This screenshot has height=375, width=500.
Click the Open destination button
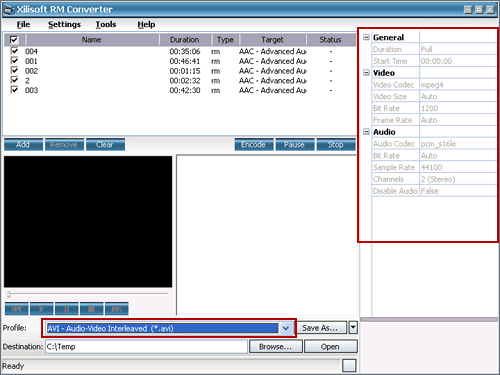click(x=330, y=347)
